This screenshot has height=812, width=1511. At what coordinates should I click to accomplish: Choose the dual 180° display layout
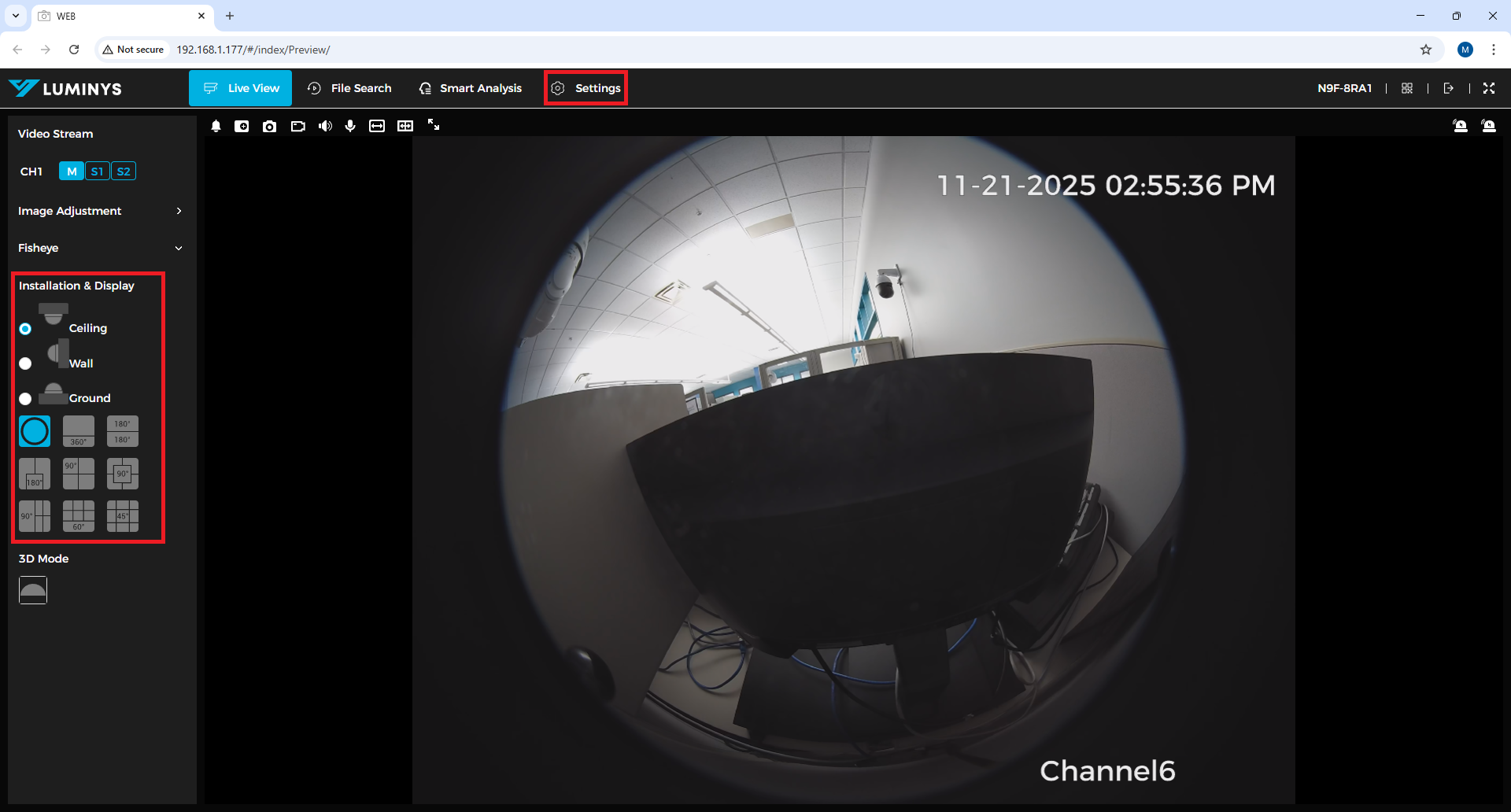pyautogui.click(x=122, y=431)
